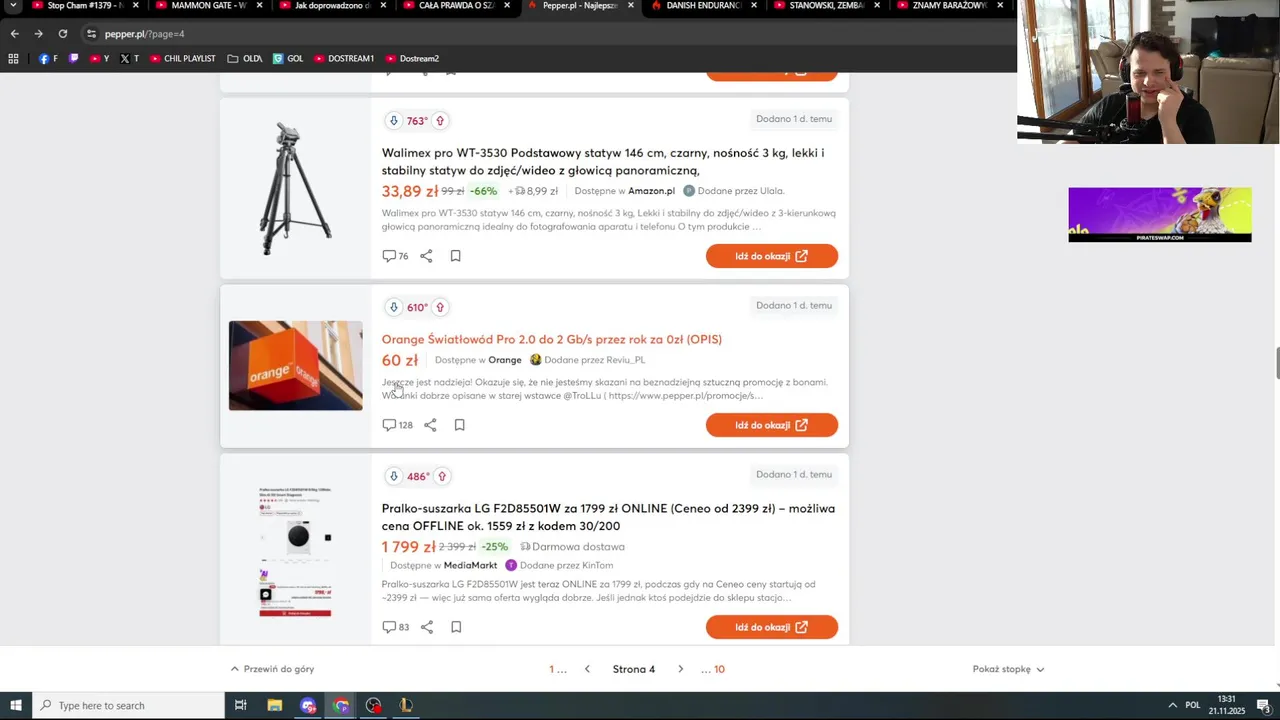View Reviu_PL's profile avatar
This screenshot has width=1280, height=720.
[x=535, y=360]
